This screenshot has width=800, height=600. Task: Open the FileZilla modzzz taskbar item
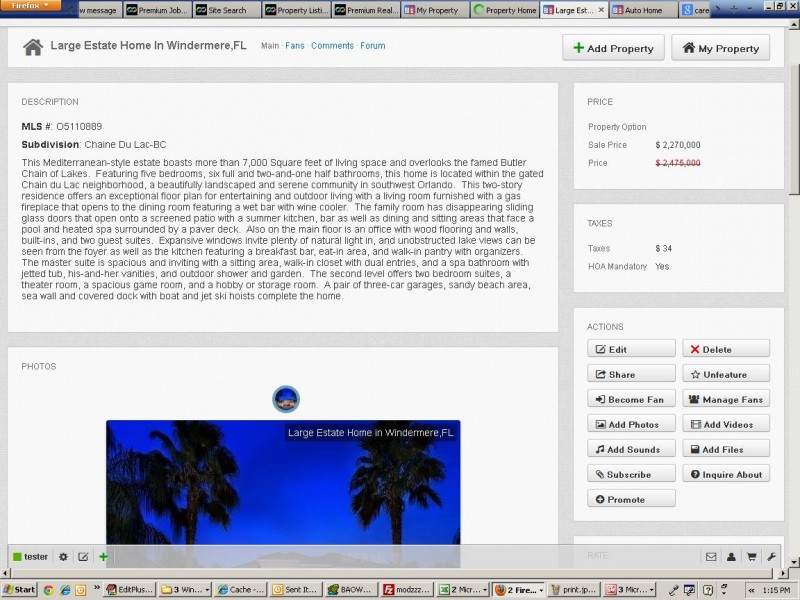click(408, 590)
